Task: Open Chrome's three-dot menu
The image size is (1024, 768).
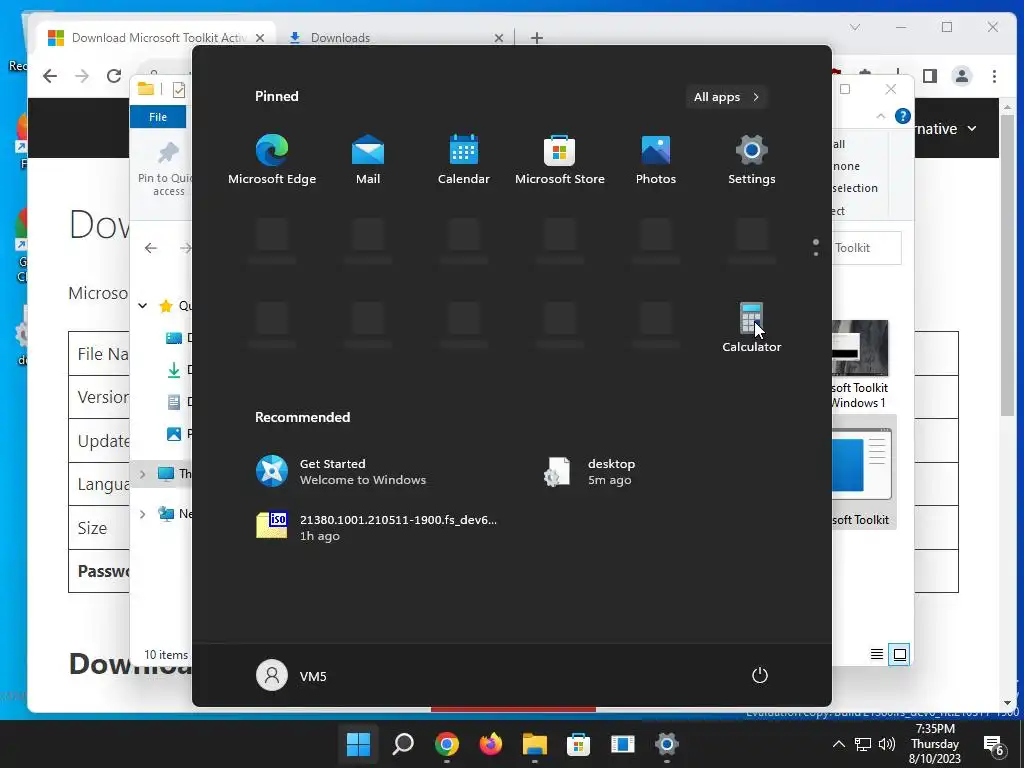Action: (x=994, y=76)
